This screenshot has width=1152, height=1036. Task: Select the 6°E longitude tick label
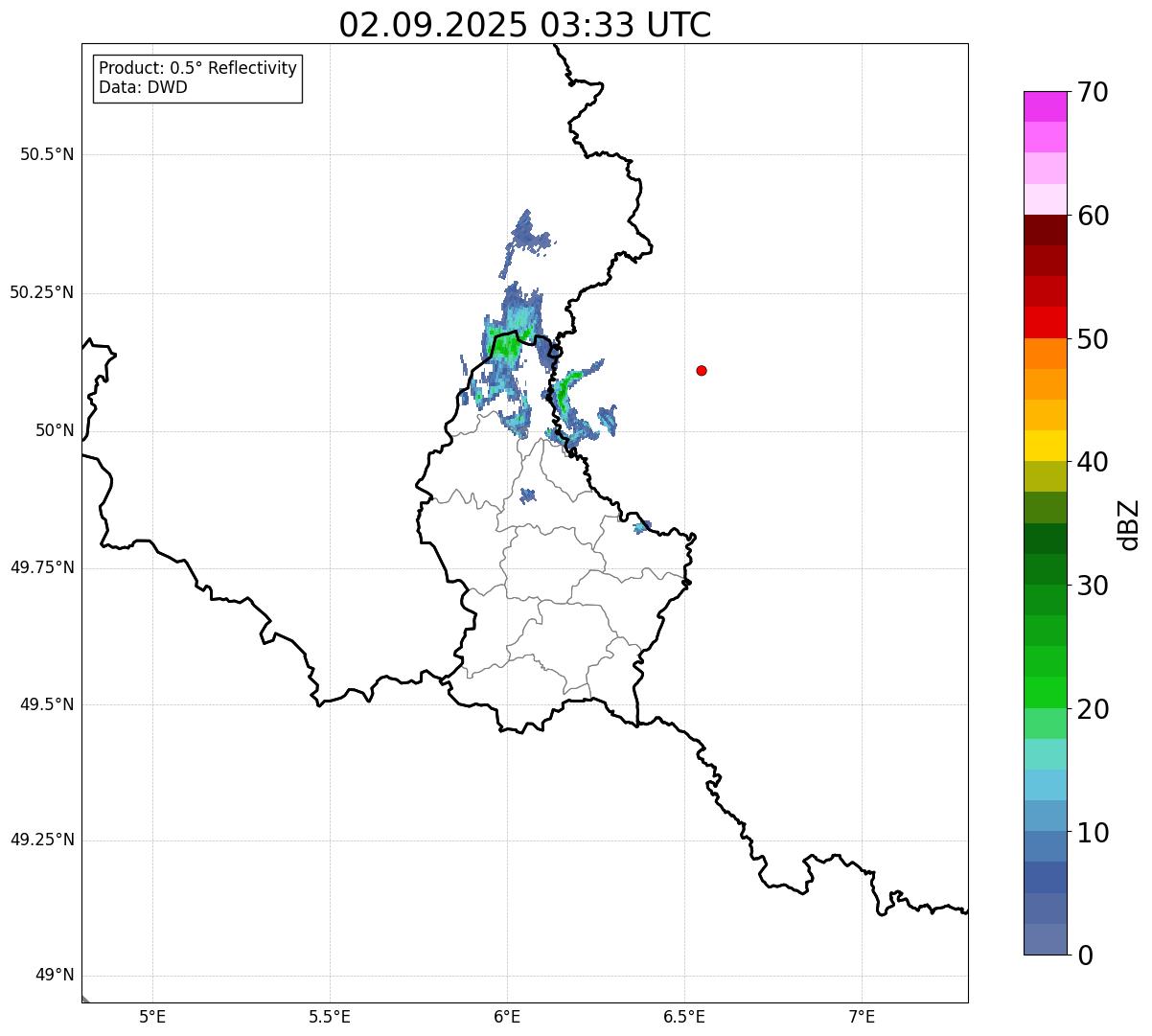[507, 1017]
